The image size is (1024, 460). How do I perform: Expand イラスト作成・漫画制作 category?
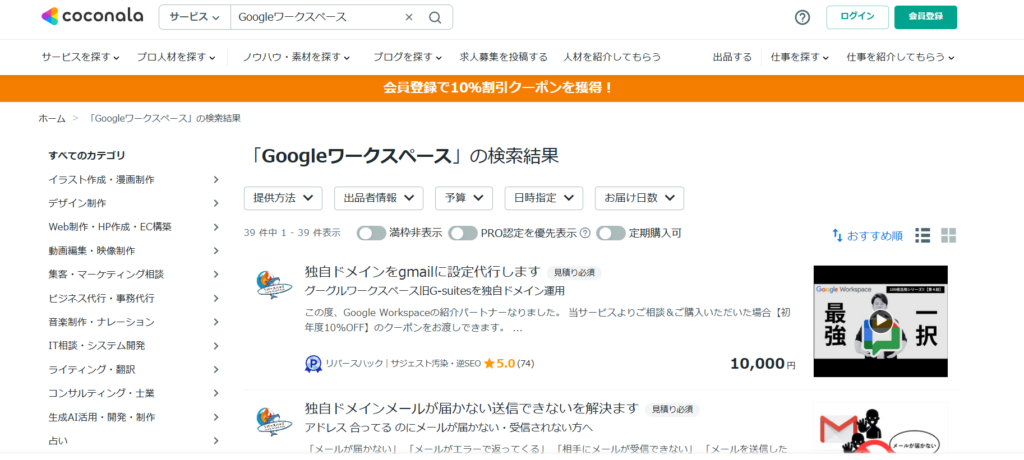(x=134, y=180)
